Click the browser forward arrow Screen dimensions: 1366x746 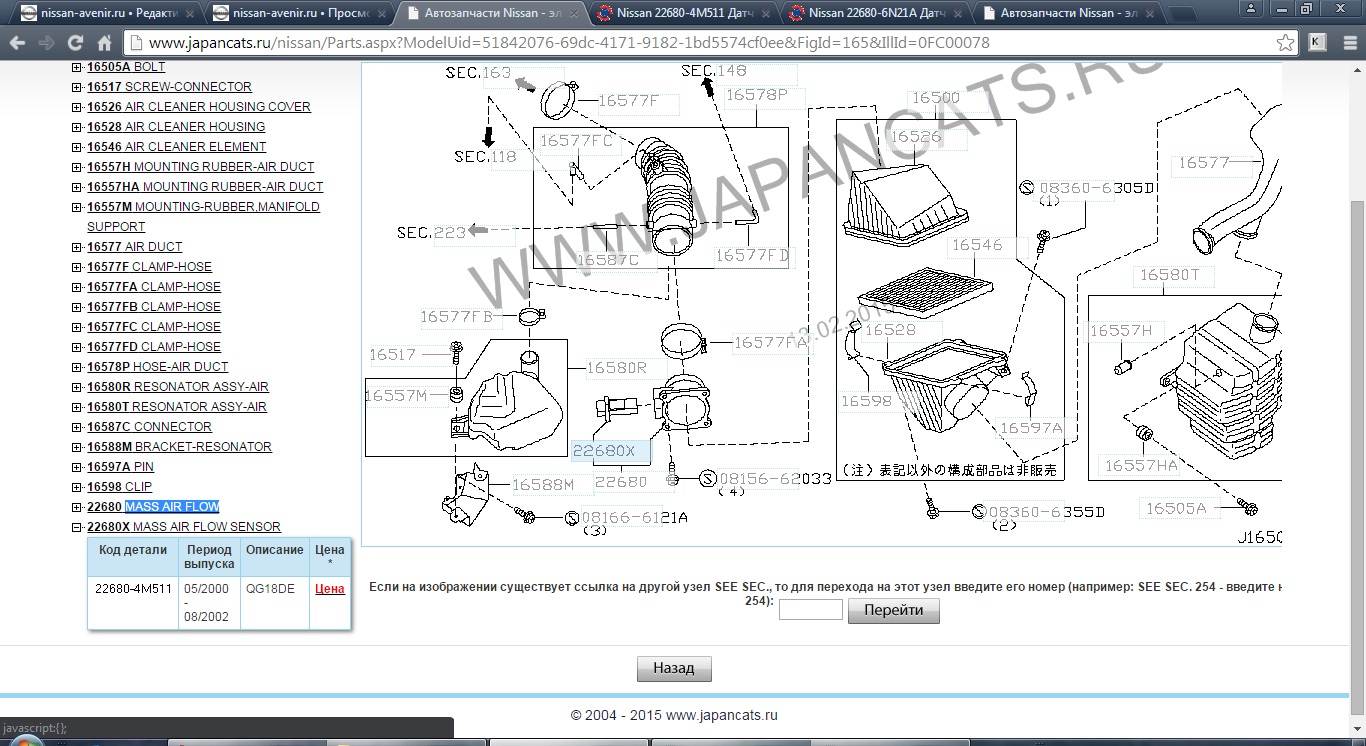[x=46, y=43]
